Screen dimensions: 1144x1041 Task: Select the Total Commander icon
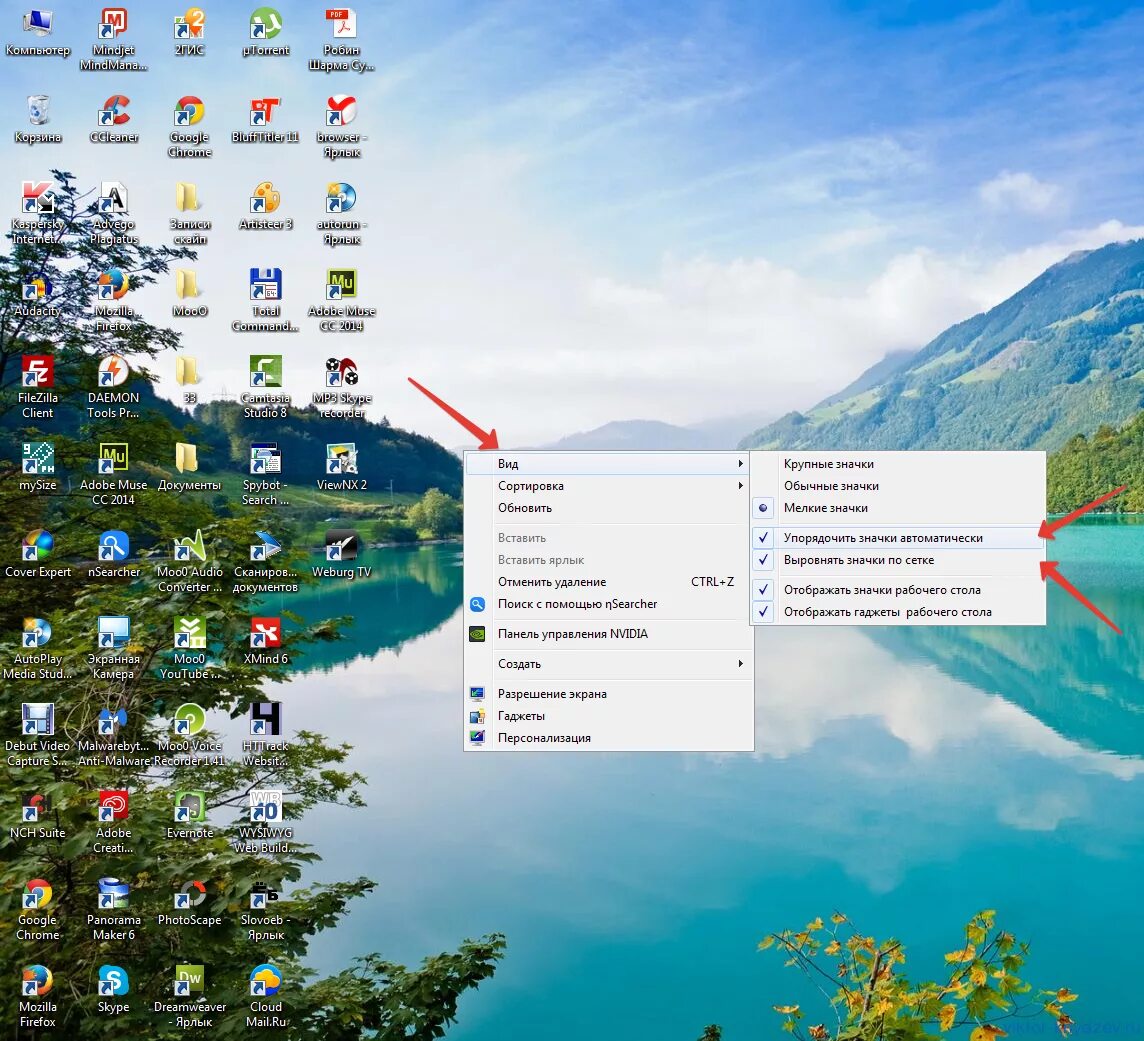point(266,300)
